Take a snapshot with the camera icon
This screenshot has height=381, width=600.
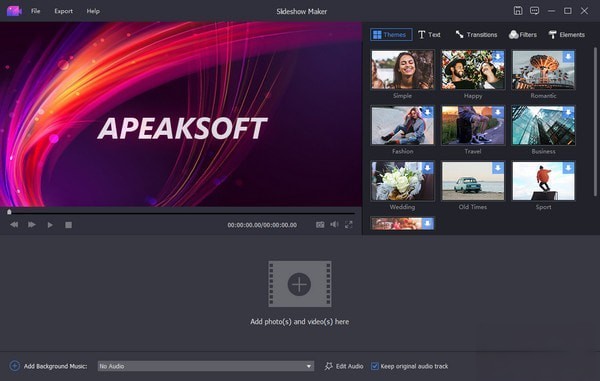point(320,225)
